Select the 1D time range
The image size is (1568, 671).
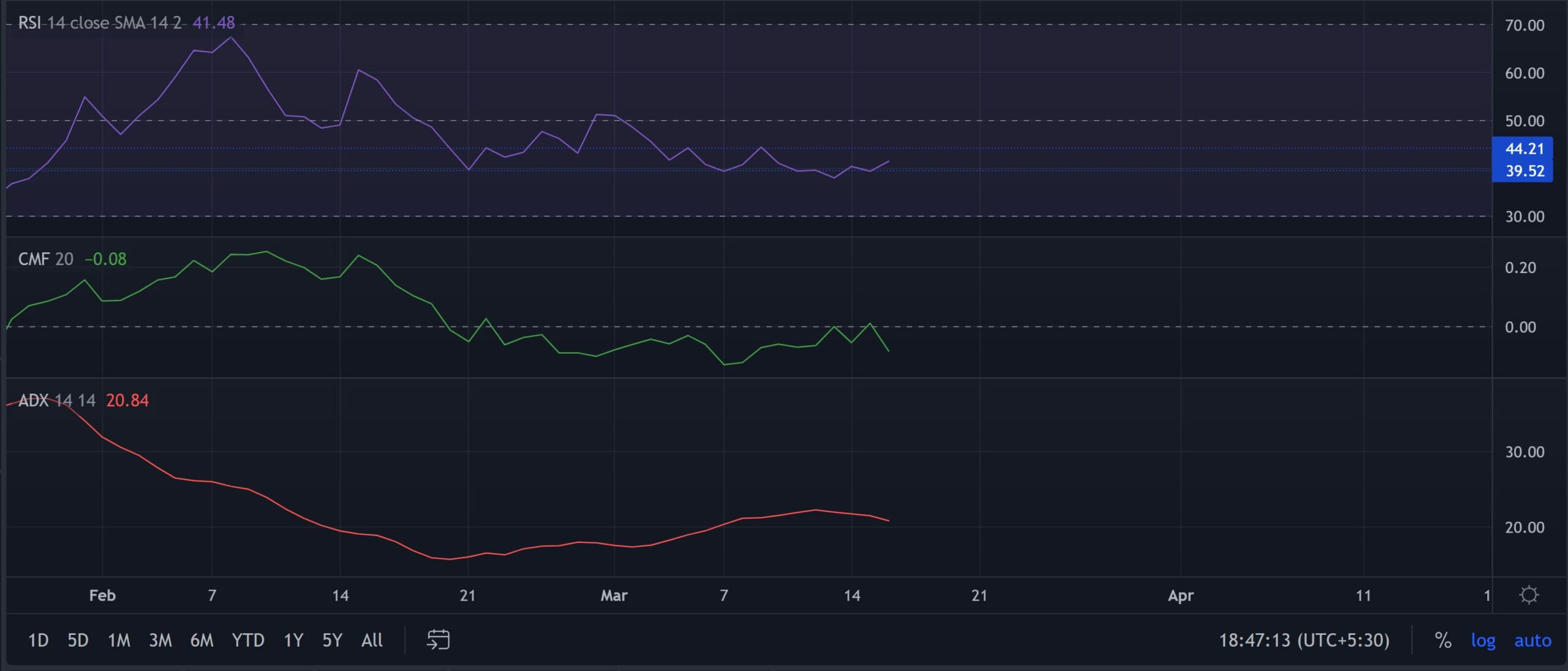38,640
